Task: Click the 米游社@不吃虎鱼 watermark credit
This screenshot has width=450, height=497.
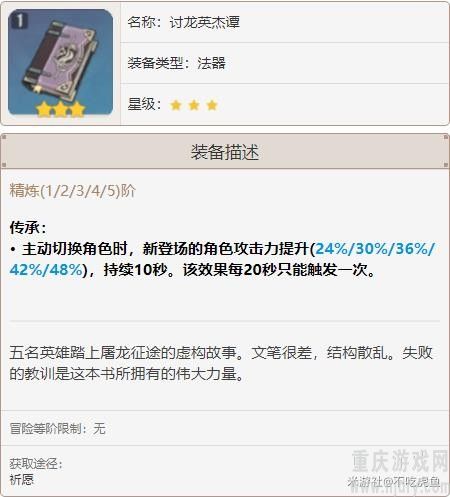Action: click(x=393, y=481)
